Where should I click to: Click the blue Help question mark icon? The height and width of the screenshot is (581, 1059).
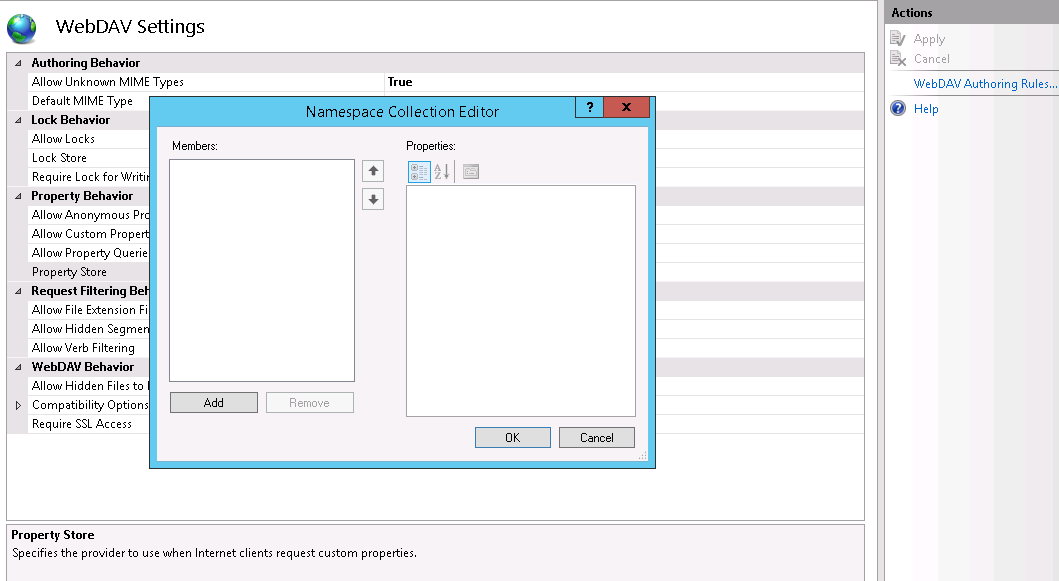coord(898,108)
